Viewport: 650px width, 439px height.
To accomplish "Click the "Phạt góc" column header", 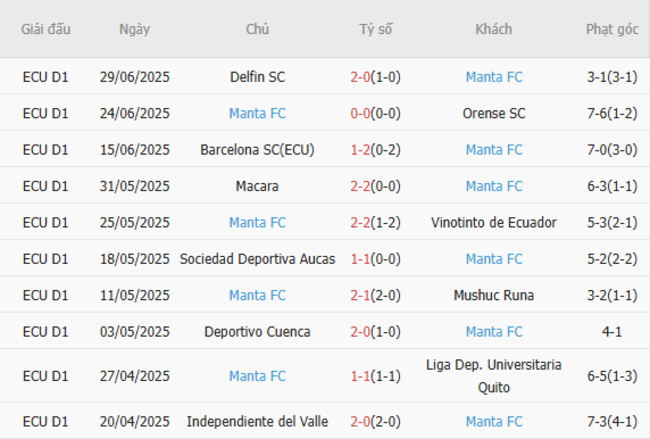I will 612,29.
